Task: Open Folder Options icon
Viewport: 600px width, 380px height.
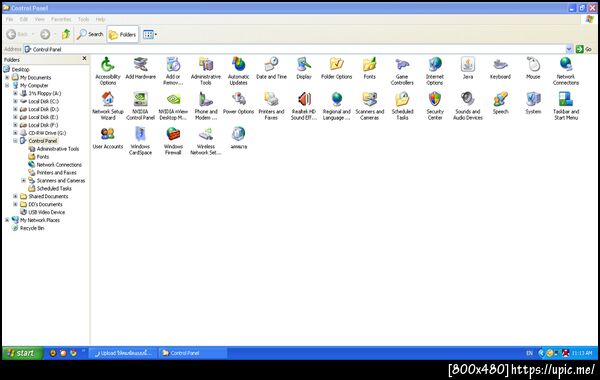Action: (336, 68)
